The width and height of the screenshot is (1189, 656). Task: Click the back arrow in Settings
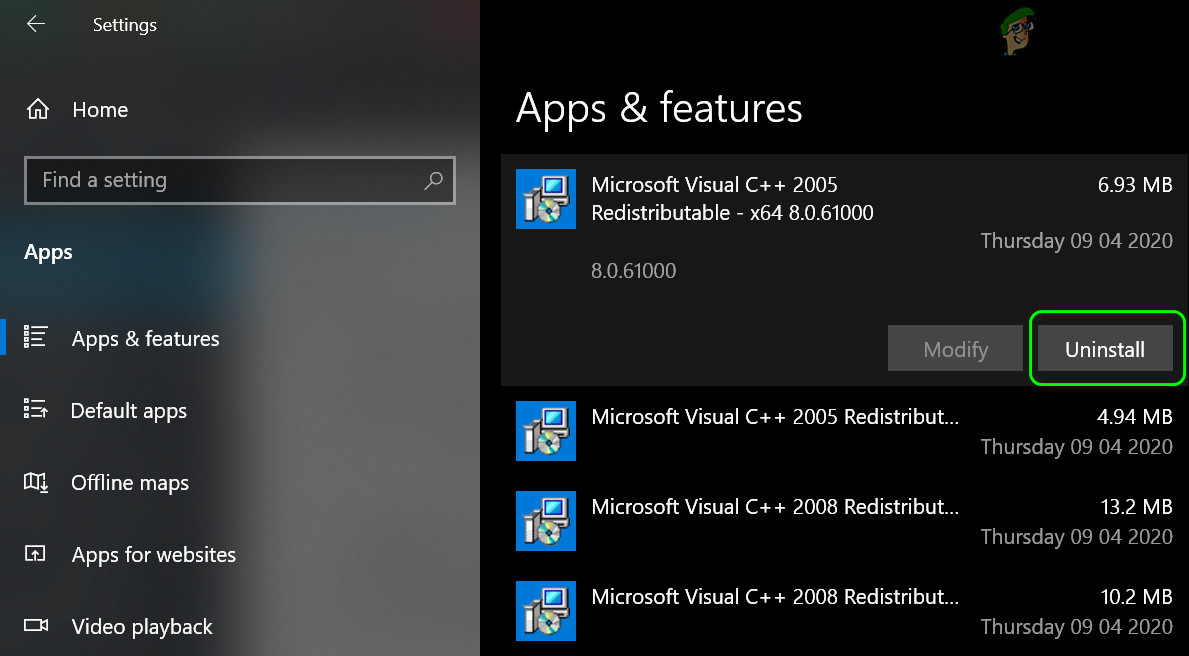[x=36, y=24]
